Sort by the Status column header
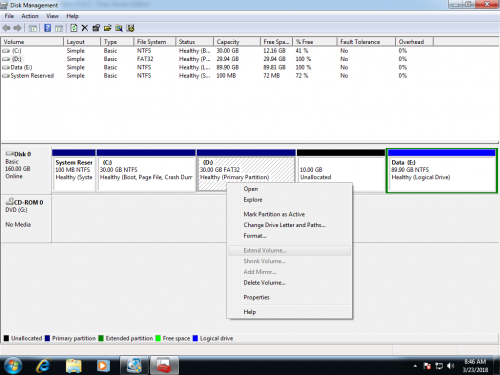 pos(194,42)
